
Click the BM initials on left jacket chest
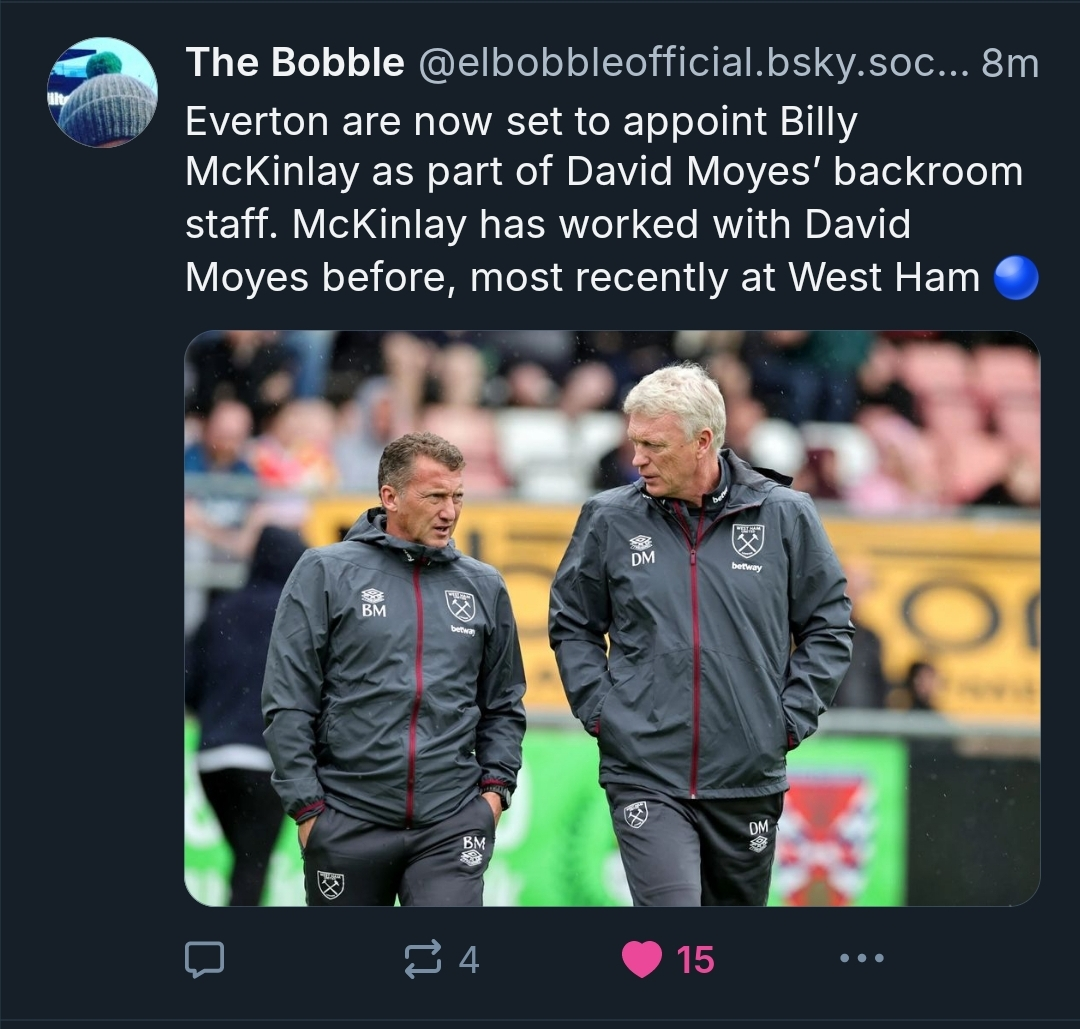(373, 609)
